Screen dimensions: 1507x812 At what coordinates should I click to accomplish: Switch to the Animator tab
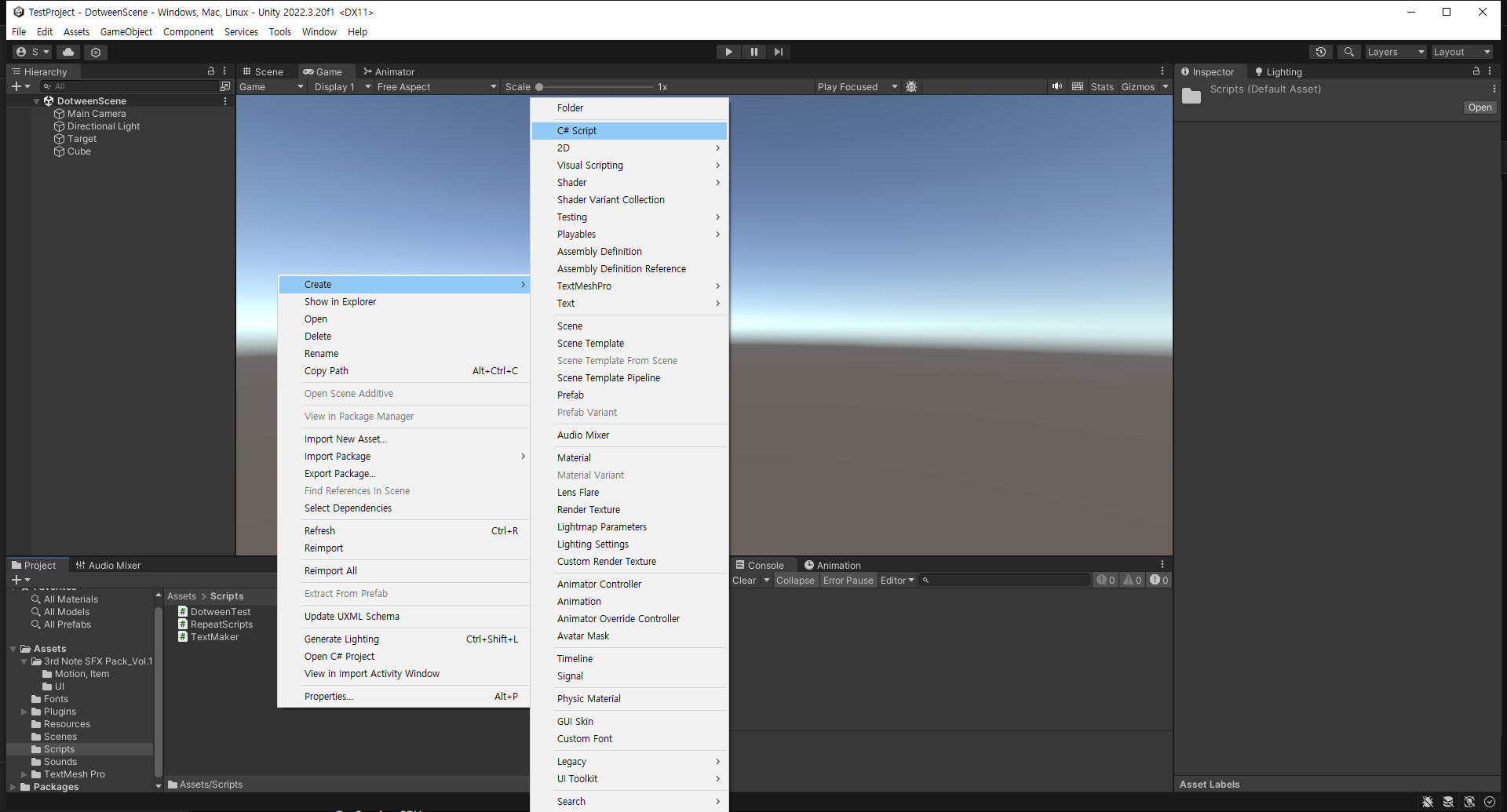(x=389, y=71)
